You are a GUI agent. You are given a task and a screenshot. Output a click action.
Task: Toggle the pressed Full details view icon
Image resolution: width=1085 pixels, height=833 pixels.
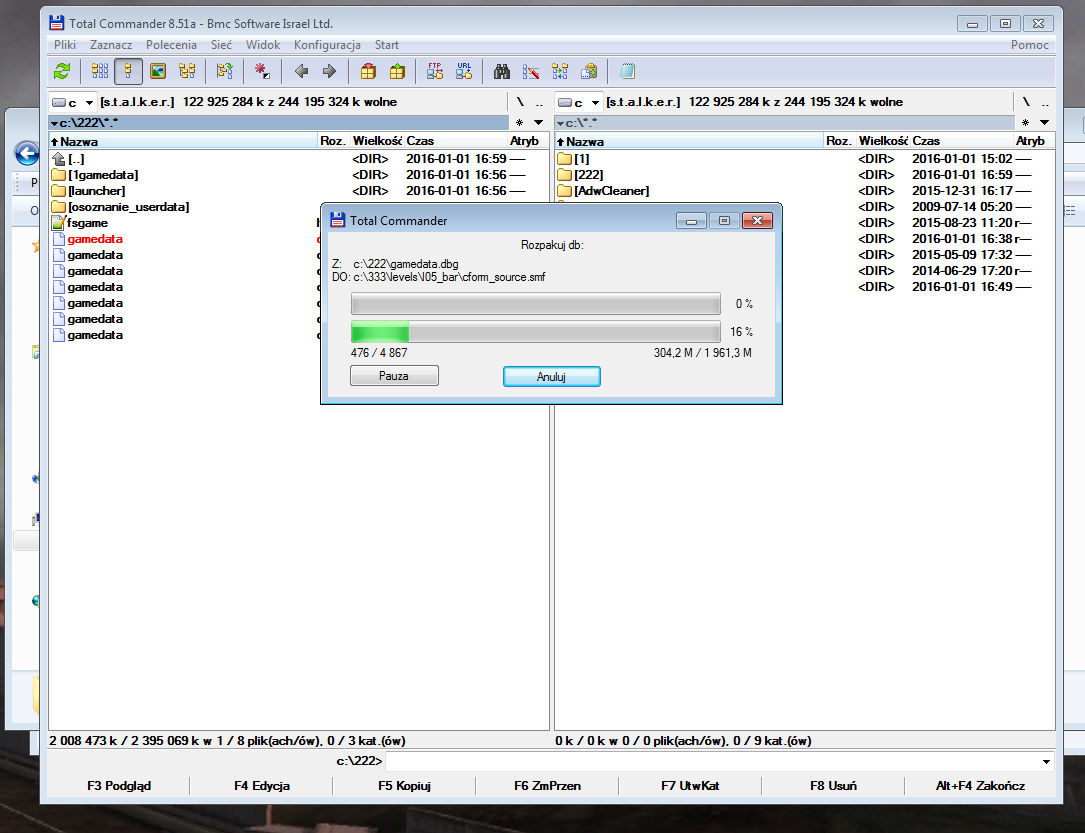[129, 71]
